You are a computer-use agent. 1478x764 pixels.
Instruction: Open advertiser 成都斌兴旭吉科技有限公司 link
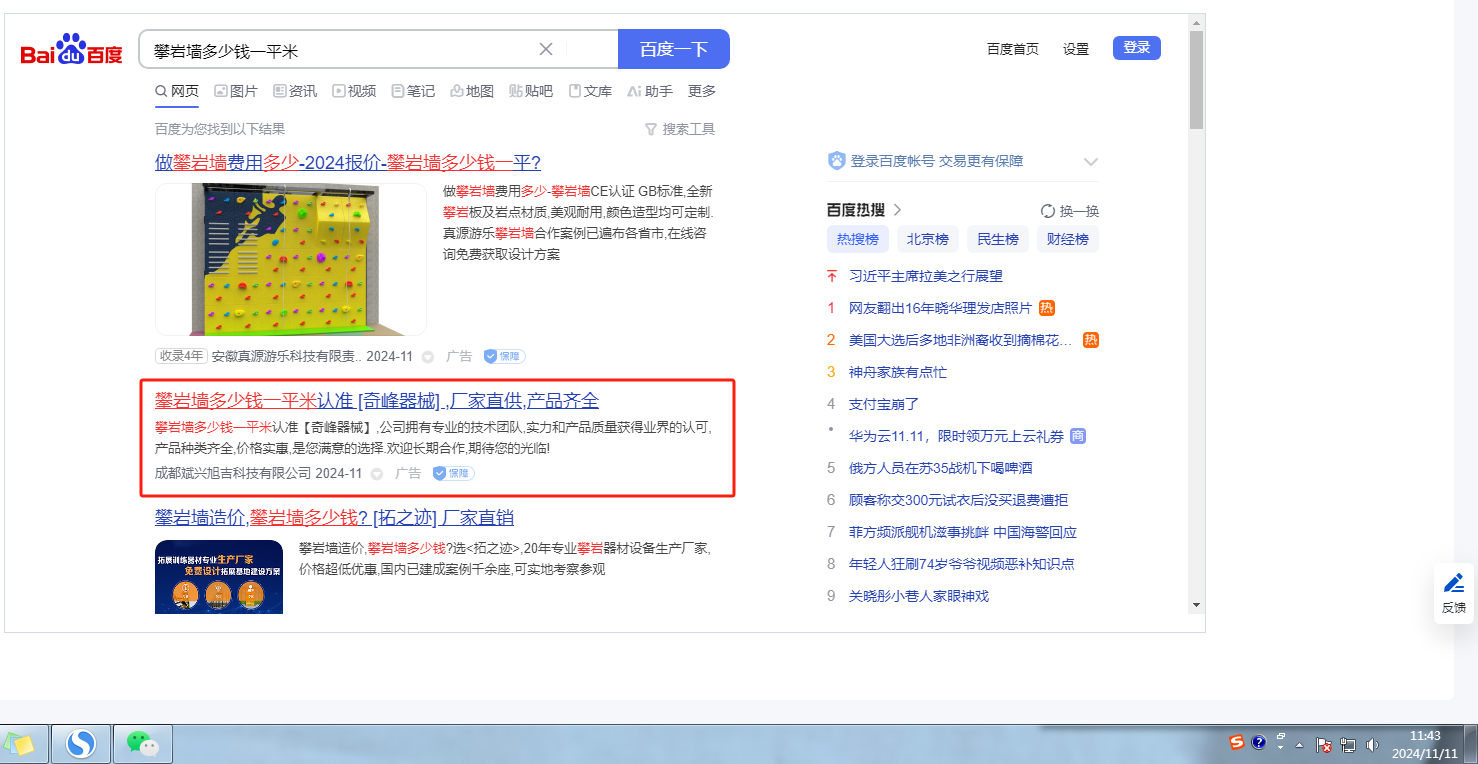[233, 473]
